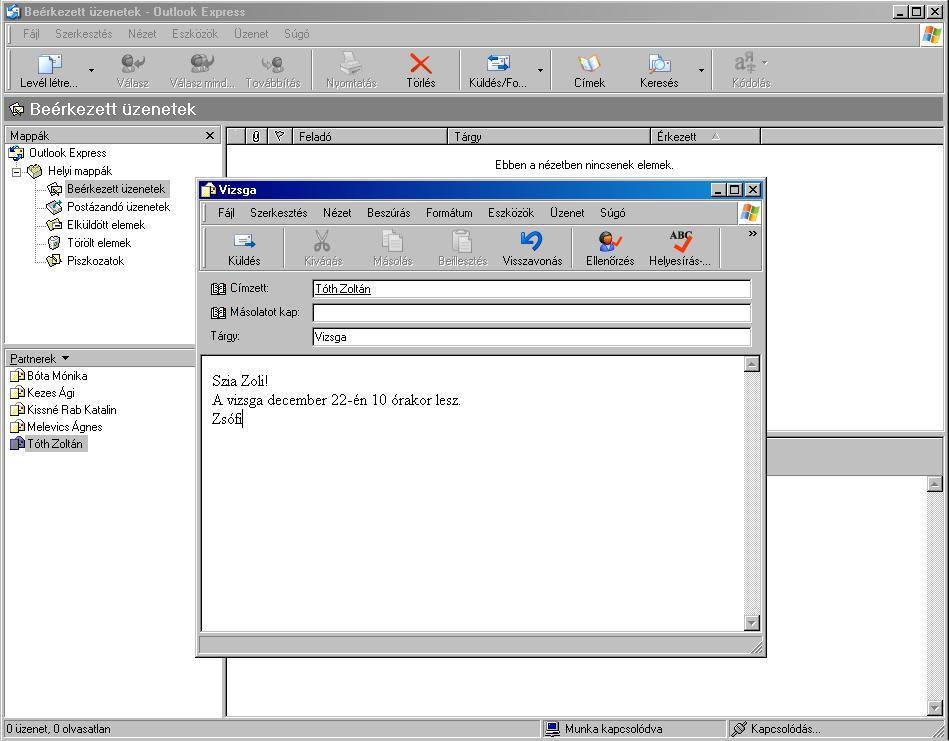949x741 pixels.
Task: Select Elküldött elemek folder
Action: (x=106, y=225)
